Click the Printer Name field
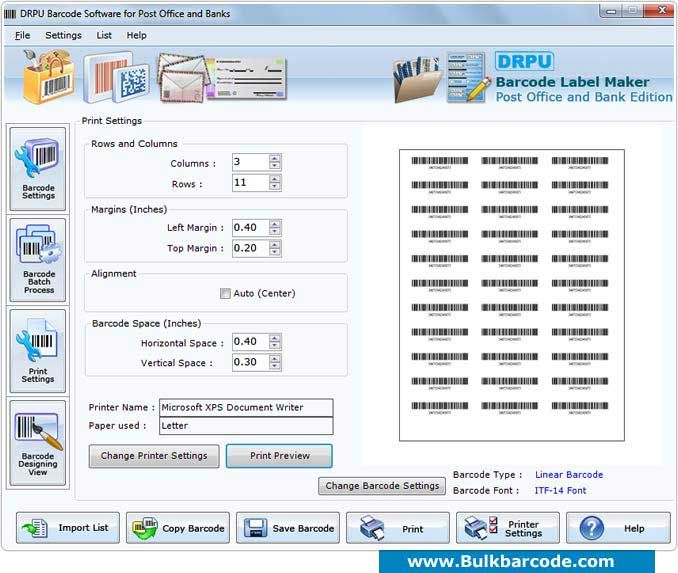This screenshot has width=678, height=573. click(x=246, y=407)
